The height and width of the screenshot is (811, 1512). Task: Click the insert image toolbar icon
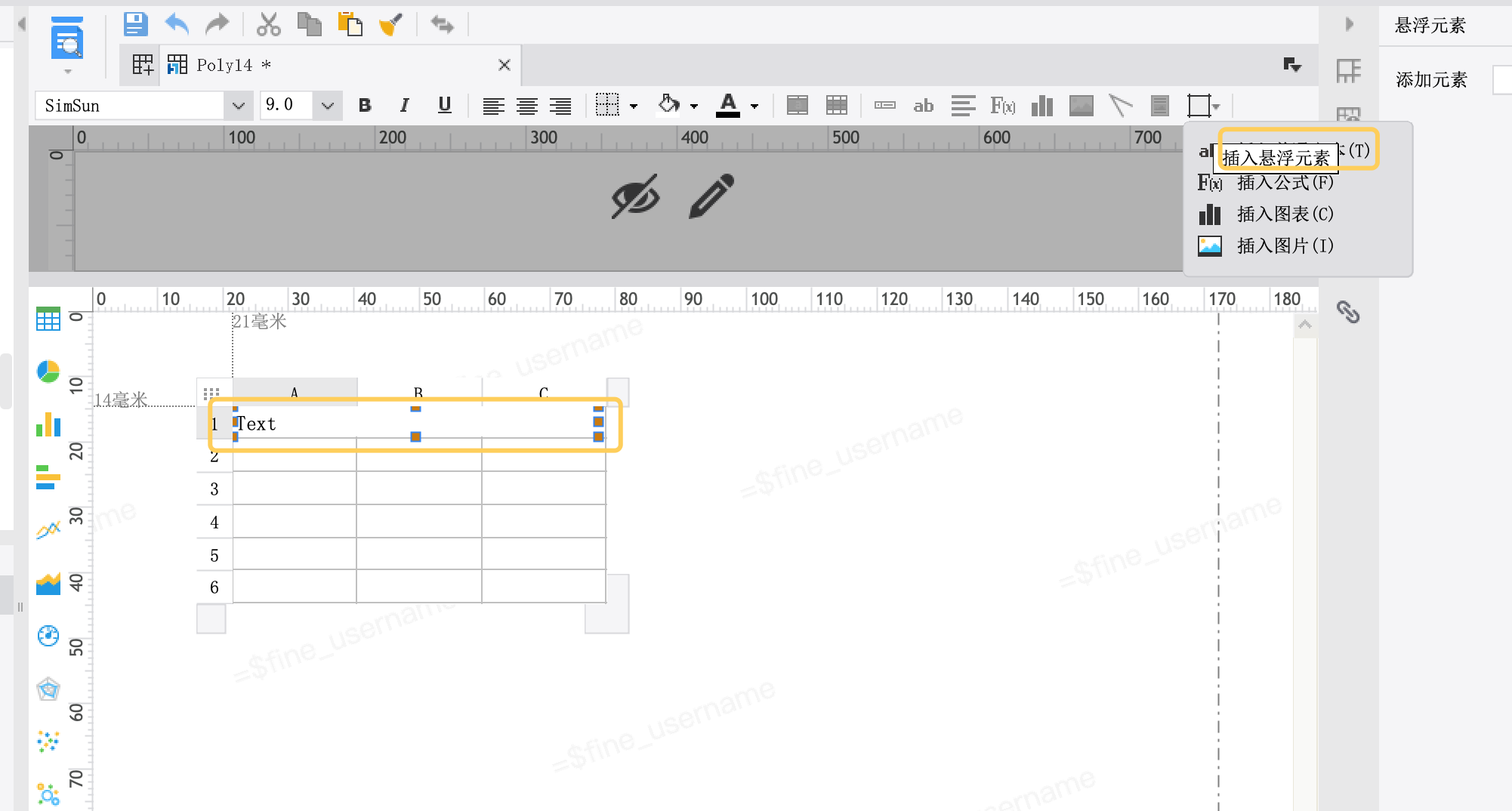click(1082, 105)
